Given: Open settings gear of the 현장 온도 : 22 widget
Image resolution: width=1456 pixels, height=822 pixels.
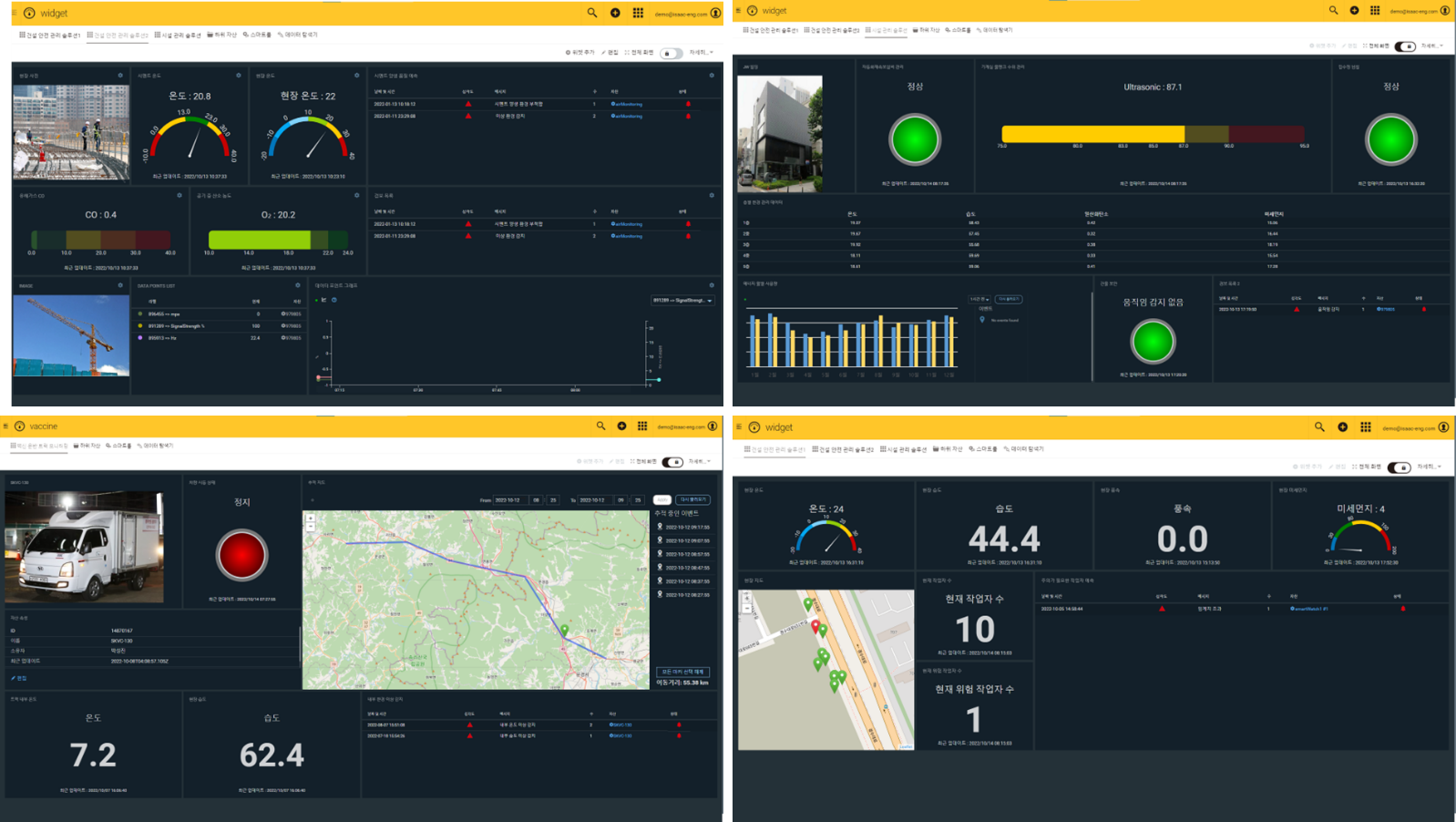Looking at the screenshot, I should point(356,76).
